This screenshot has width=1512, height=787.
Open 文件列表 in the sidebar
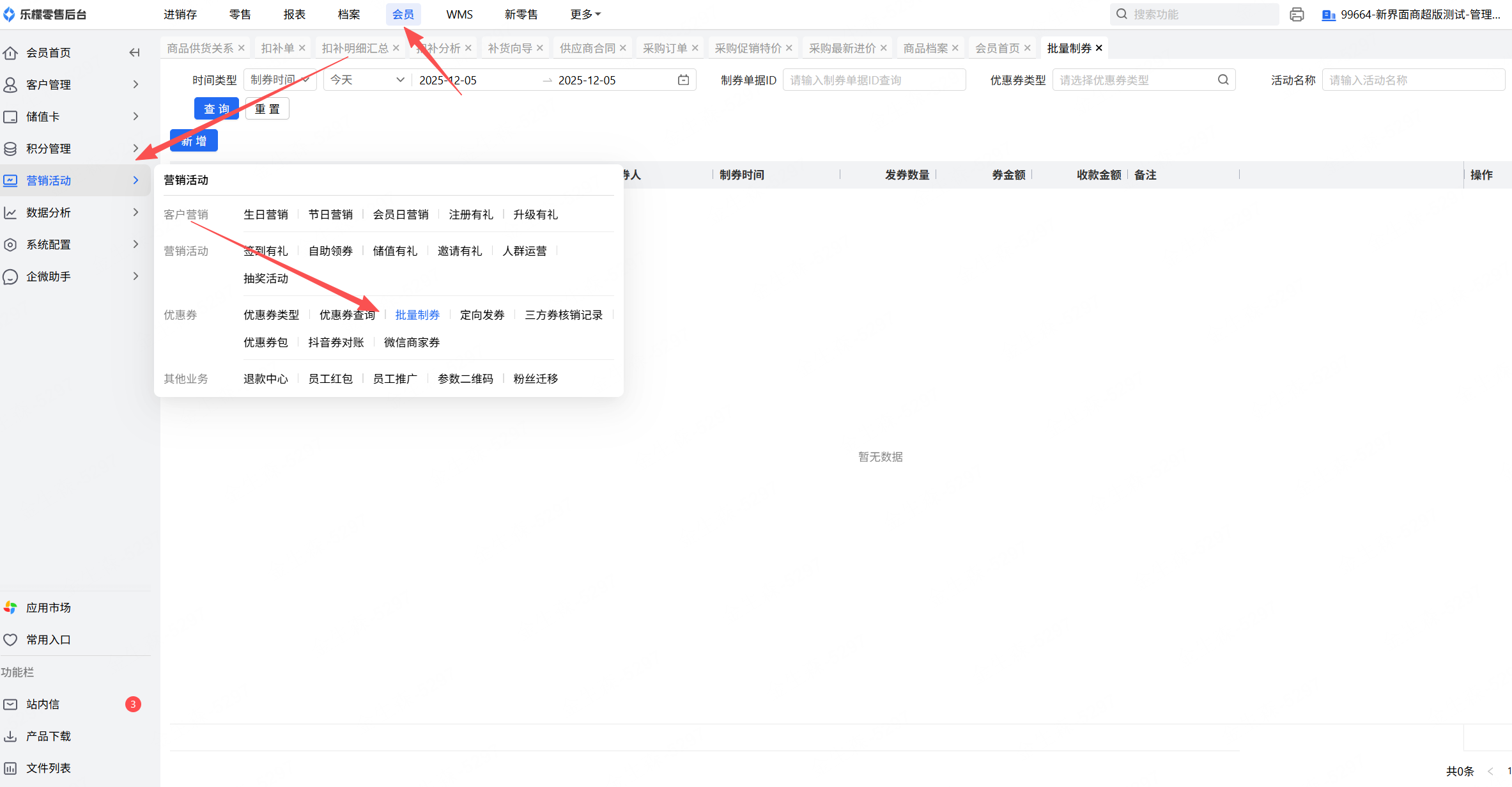(x=48, y=768)
